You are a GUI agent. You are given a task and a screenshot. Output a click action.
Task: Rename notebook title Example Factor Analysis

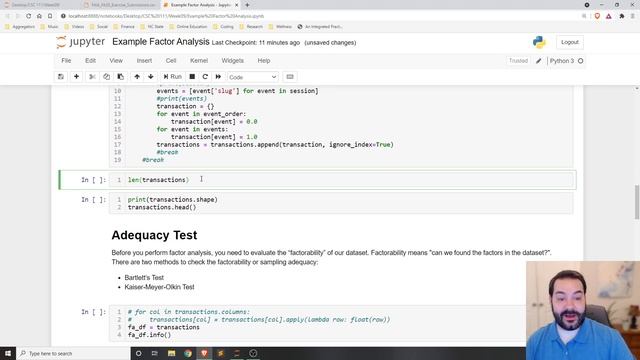[x=160, y=42]
